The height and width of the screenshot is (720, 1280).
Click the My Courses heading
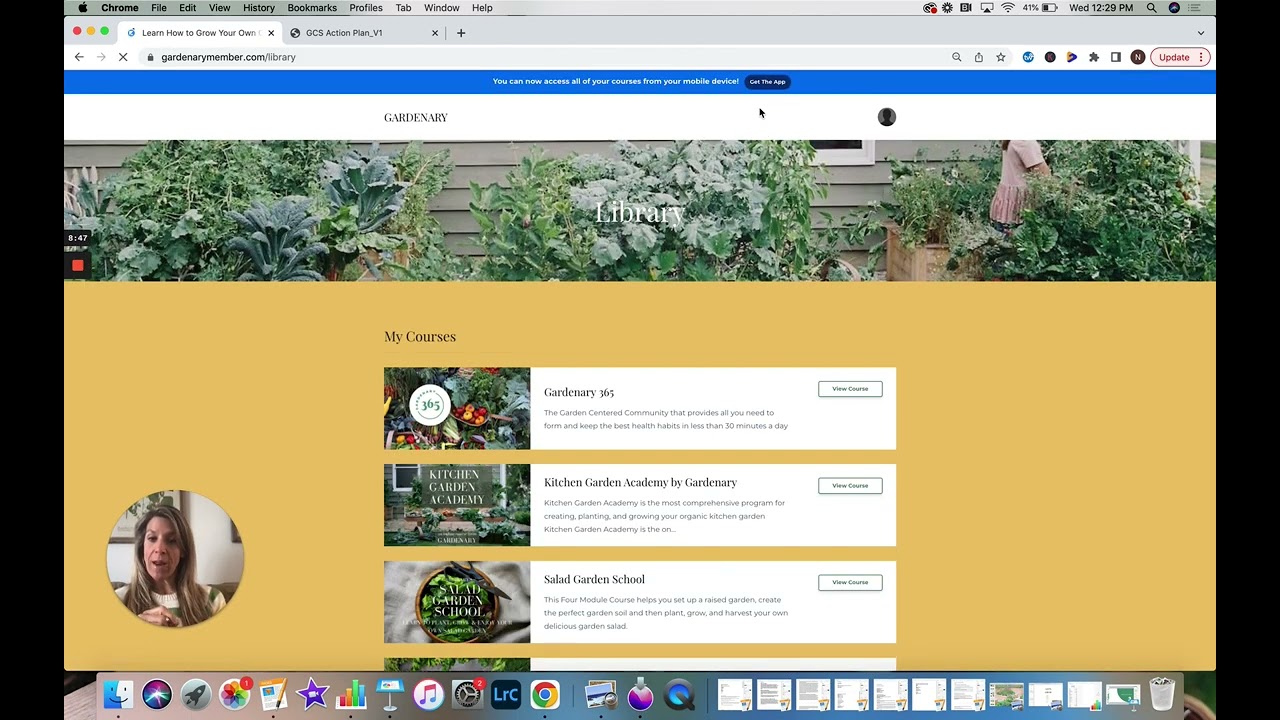click(420, 336)
